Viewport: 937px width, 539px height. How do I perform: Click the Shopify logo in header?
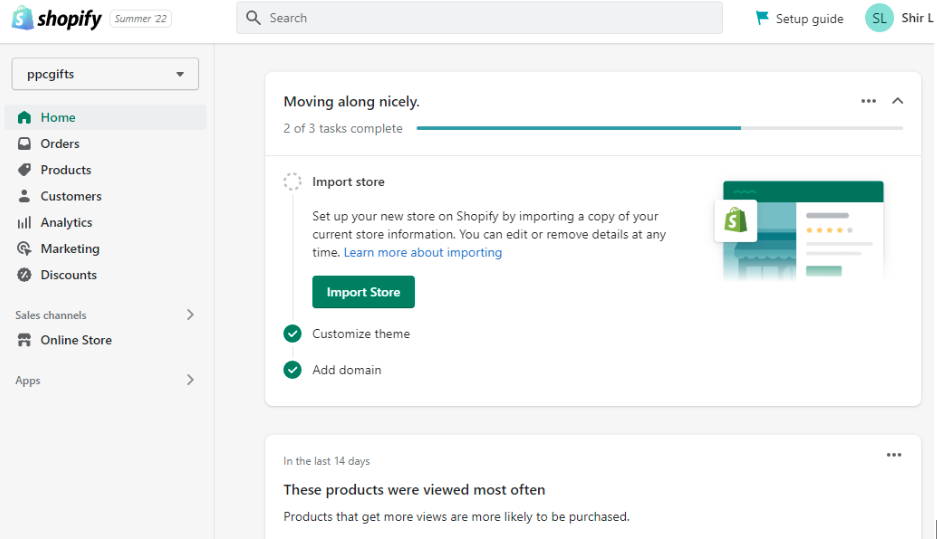[x=56, y=18]
